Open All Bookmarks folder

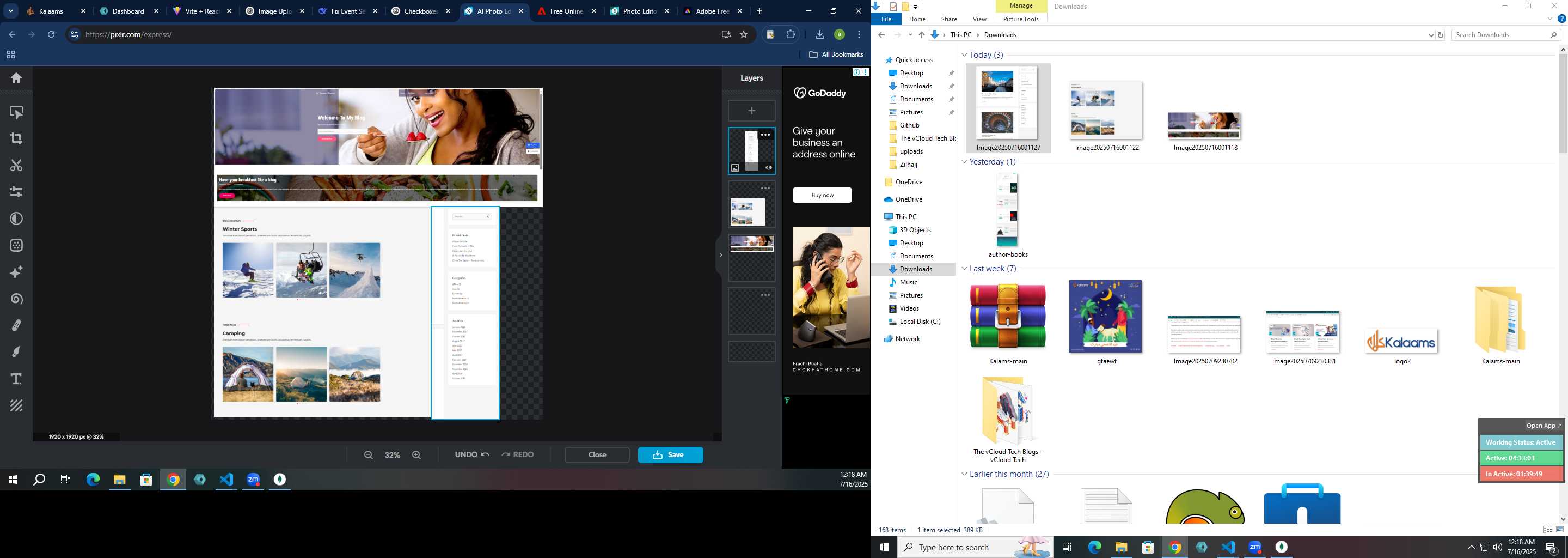(x=836, y=55)
